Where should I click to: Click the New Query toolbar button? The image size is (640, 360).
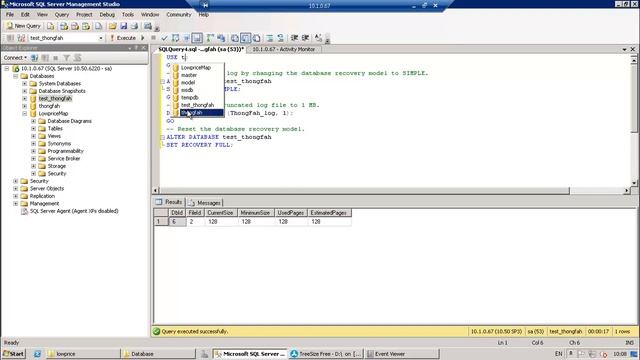[x=24, y=26]
